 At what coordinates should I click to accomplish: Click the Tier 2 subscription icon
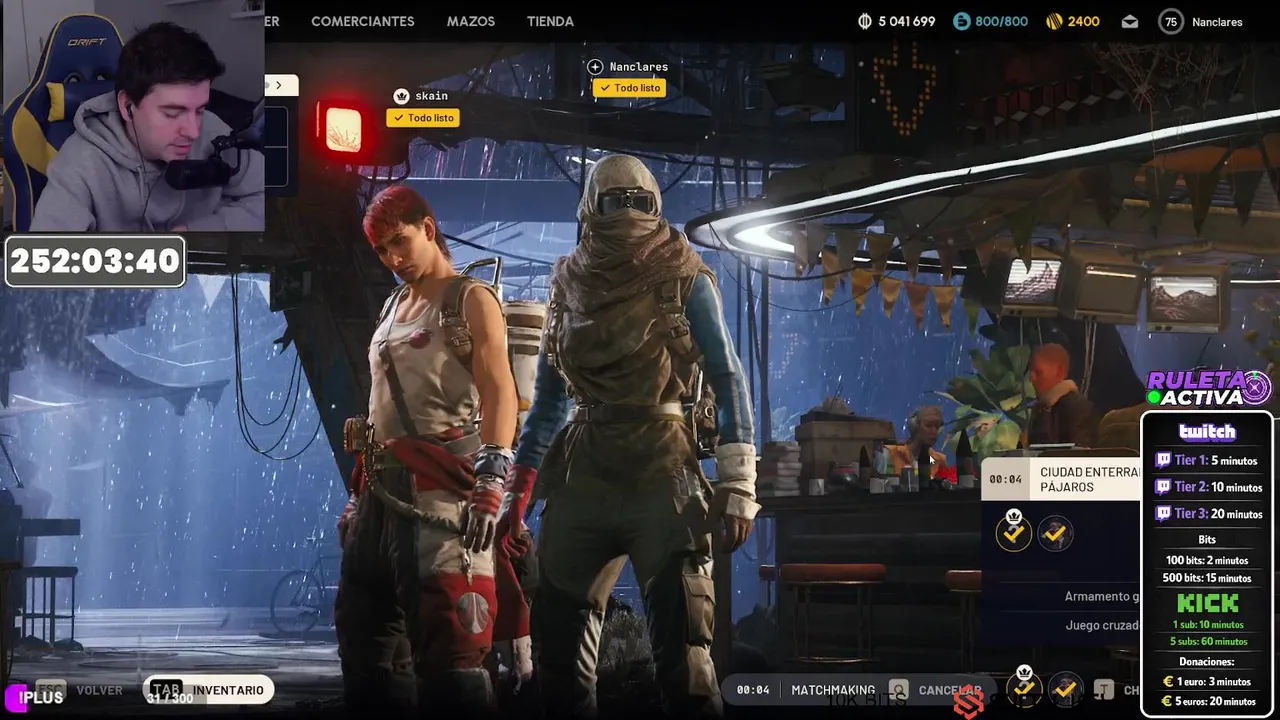pyautogui.click(x=1163, y=487)
